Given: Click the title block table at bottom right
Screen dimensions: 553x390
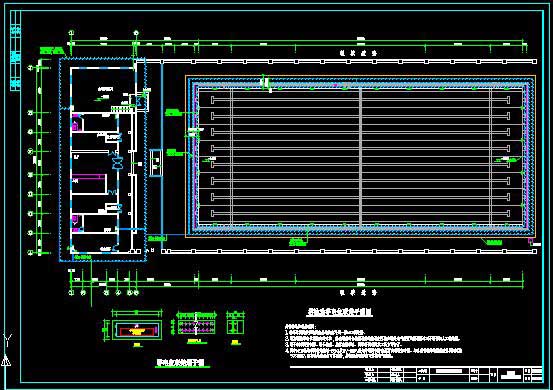Looking at the screenshot, I should pyautogui.click(x=452, y=374).
